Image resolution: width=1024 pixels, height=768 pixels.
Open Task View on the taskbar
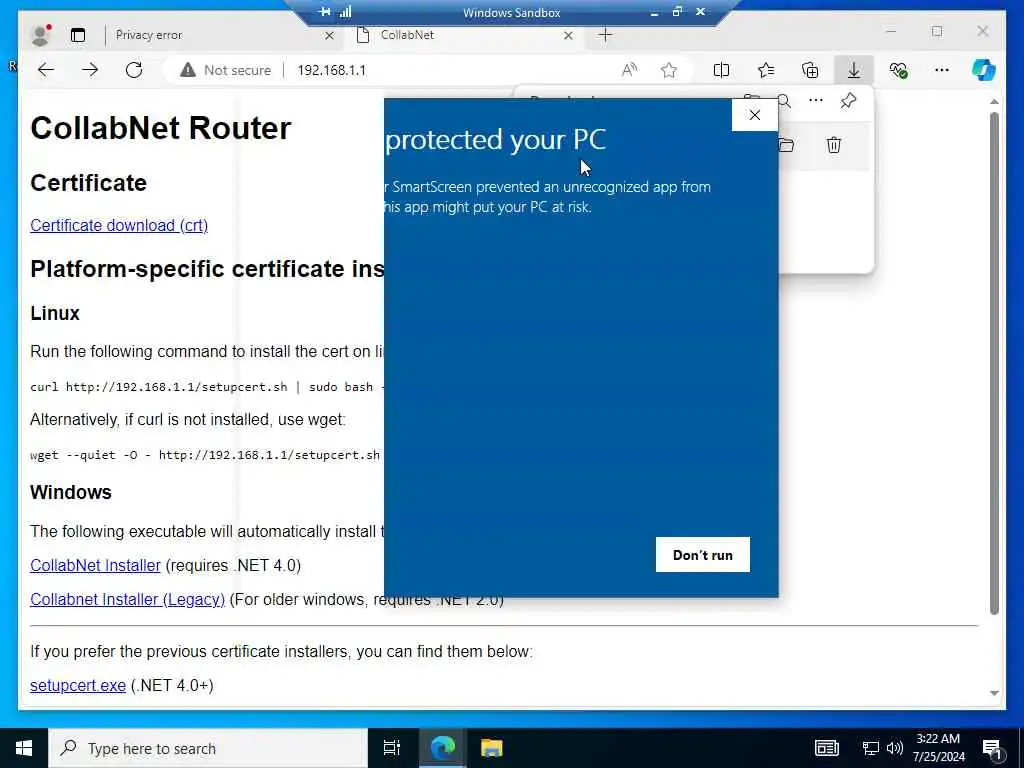click(391, 748)
